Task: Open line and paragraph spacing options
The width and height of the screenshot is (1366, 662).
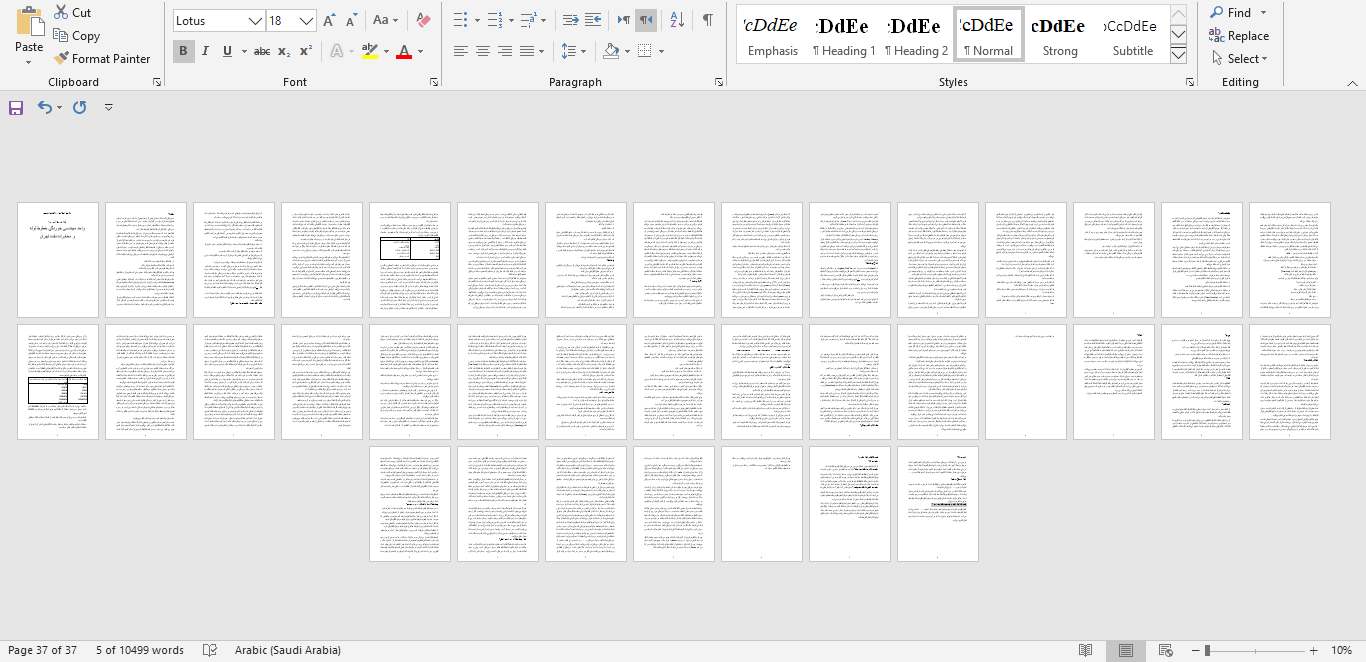Action: (x=569, y=51)
